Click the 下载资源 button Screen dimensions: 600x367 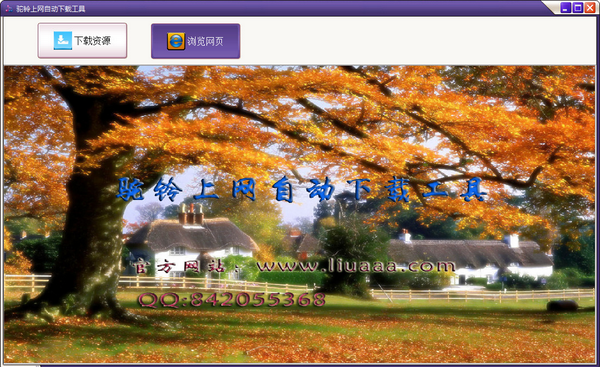click(82, 41)
